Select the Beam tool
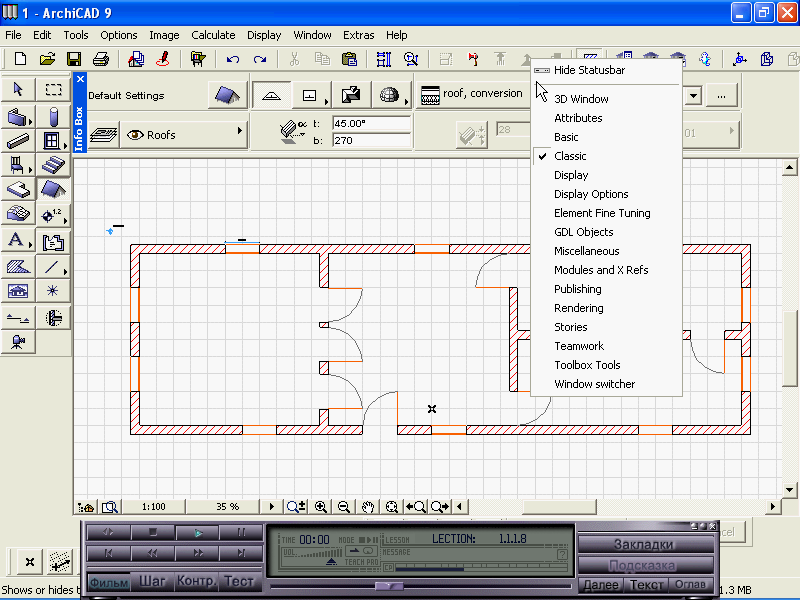Image resolution: width=800 pixels, height=600 pixels. 18,141
